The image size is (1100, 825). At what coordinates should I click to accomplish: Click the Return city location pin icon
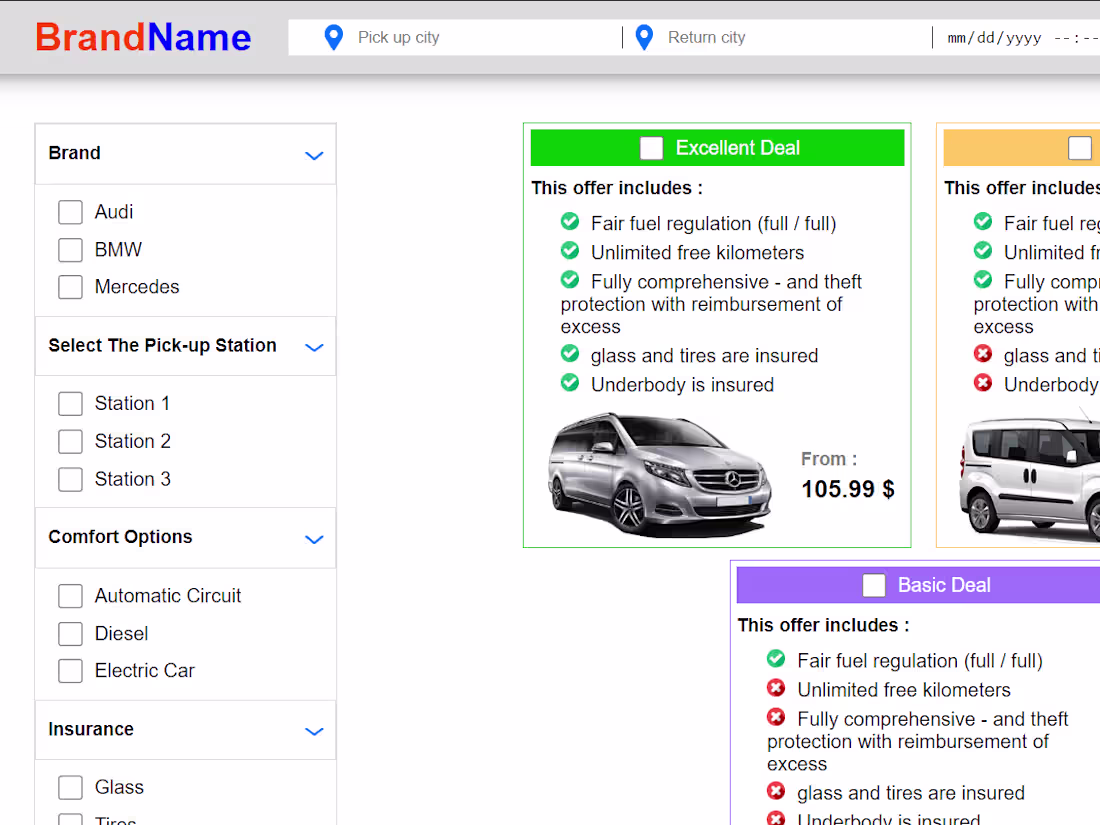pyautogui.click(x=644, y=37)
